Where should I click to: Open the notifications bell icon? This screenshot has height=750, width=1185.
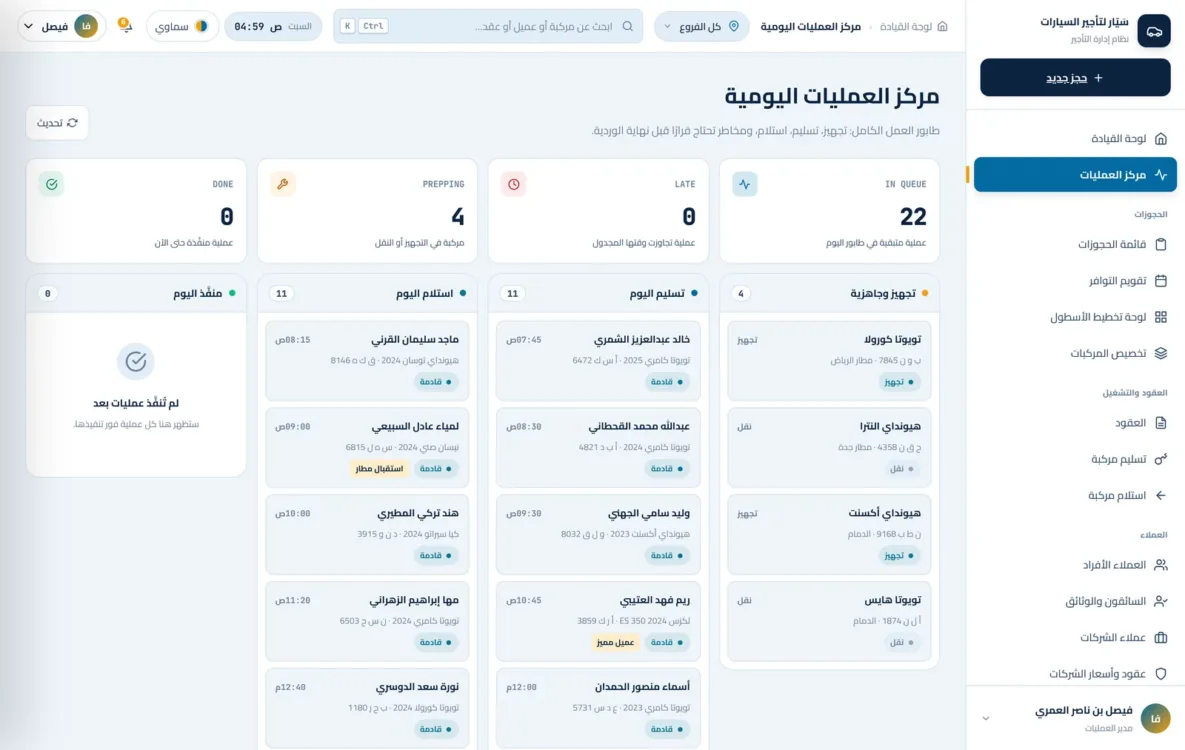click(125, 26)
